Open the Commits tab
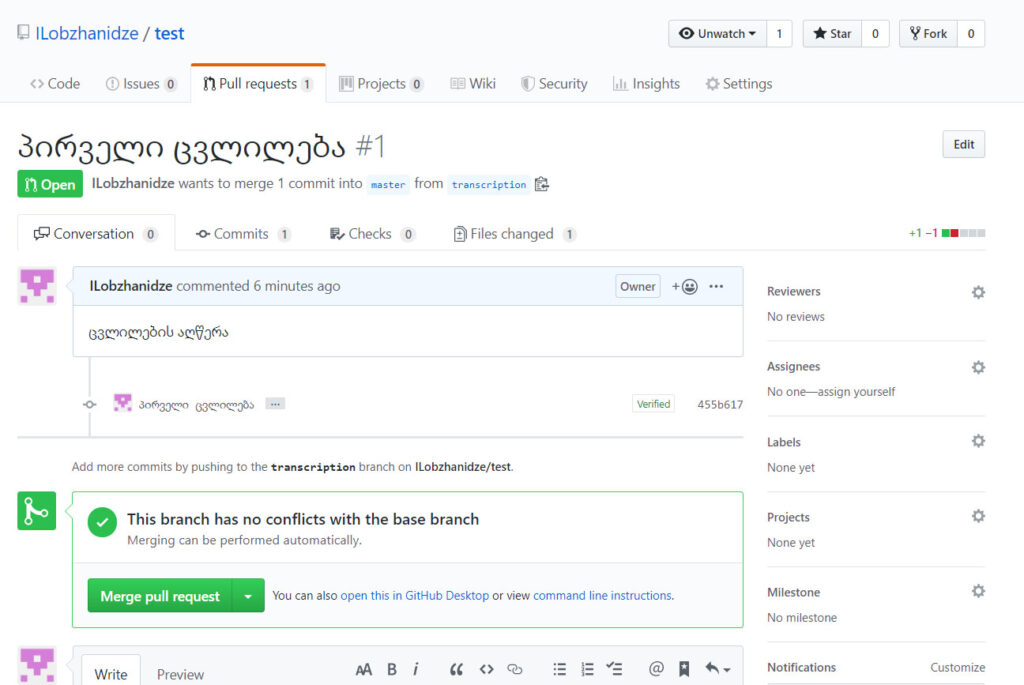Viewport: 1024px width, 685px height. tap(241, 234)
